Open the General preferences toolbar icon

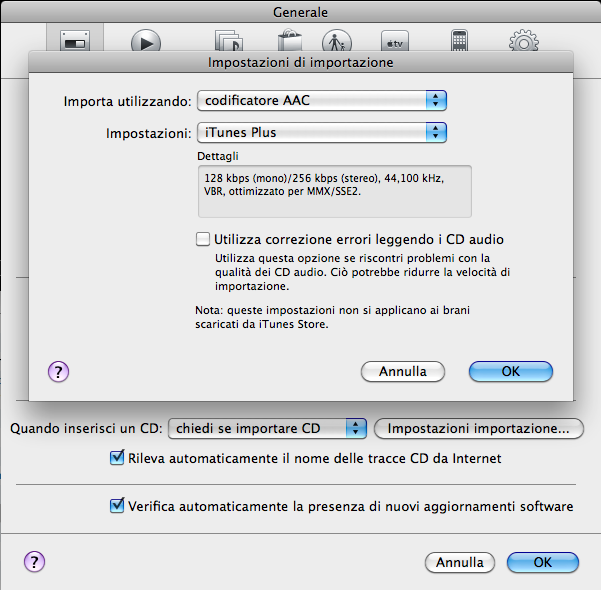[75, 40]
